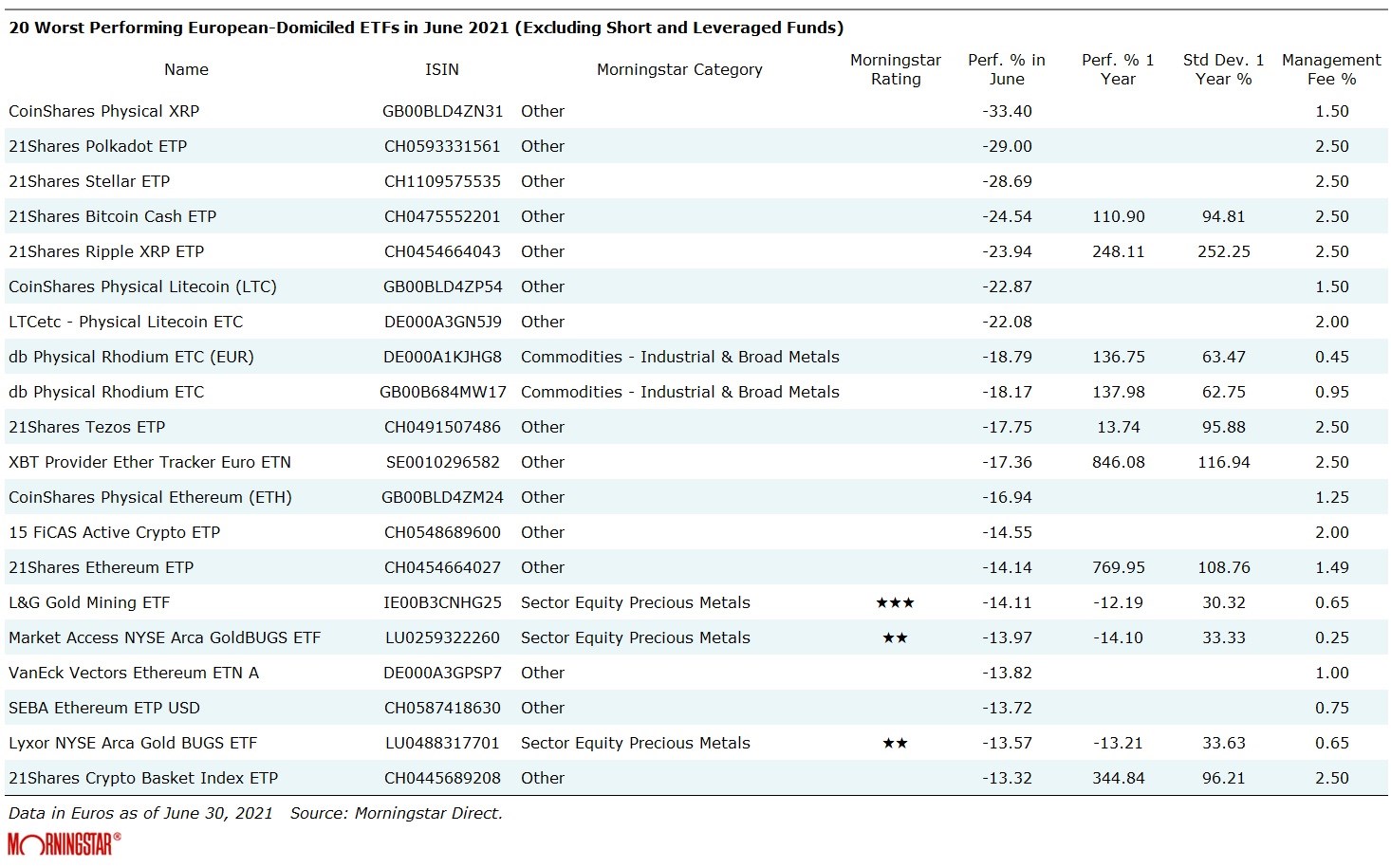Click the 252.25 standard deviation value

[x=1223, y=251]
